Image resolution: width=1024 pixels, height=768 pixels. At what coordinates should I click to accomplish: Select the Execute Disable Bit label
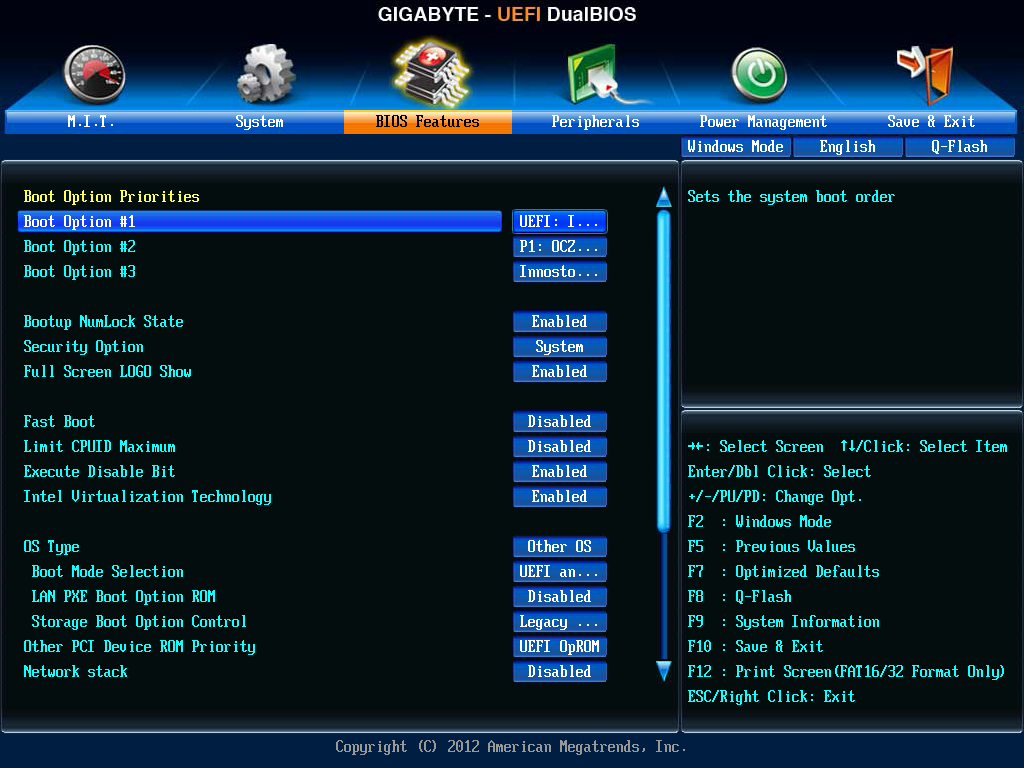coord(99,472)
